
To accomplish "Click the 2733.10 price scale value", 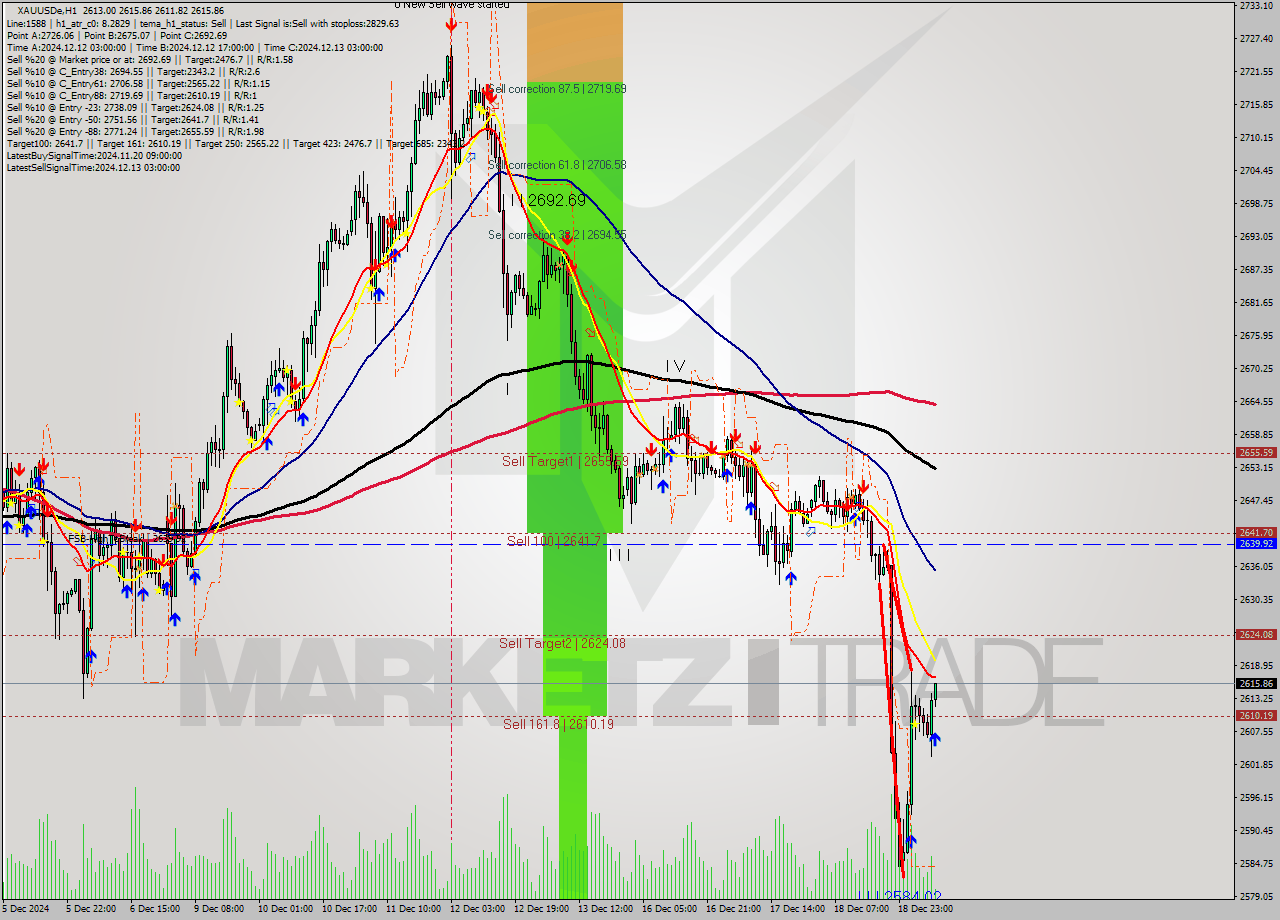I will (1255, 6).
